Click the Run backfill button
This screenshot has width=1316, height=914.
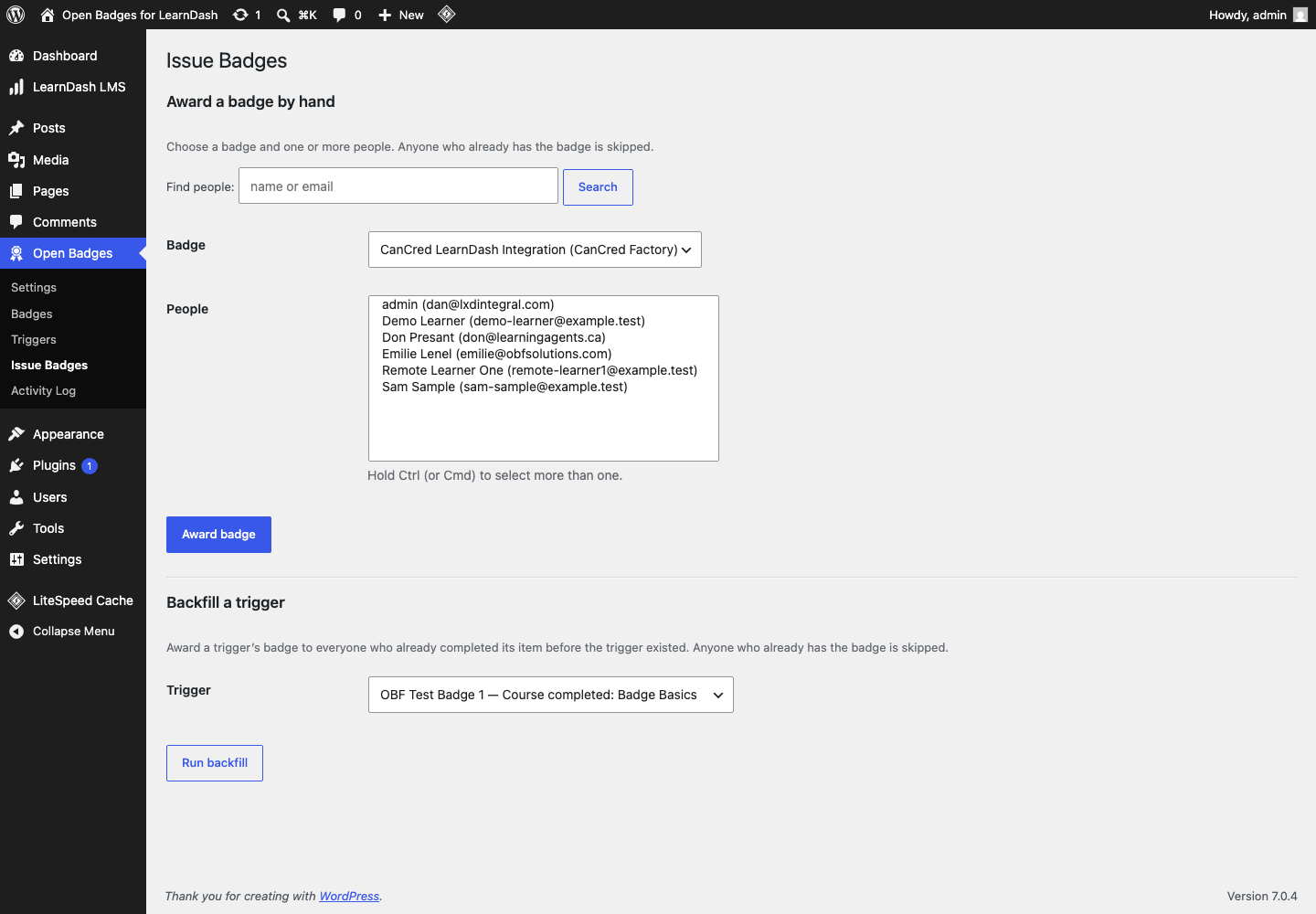click(x=215, y=763)
